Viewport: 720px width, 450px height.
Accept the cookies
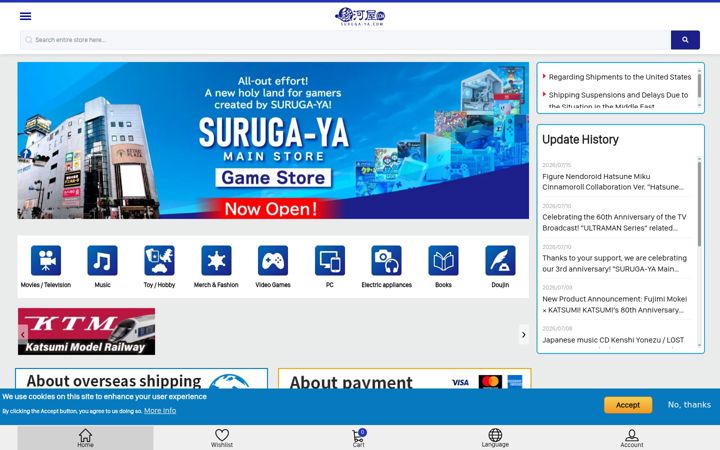coord(628,405)
